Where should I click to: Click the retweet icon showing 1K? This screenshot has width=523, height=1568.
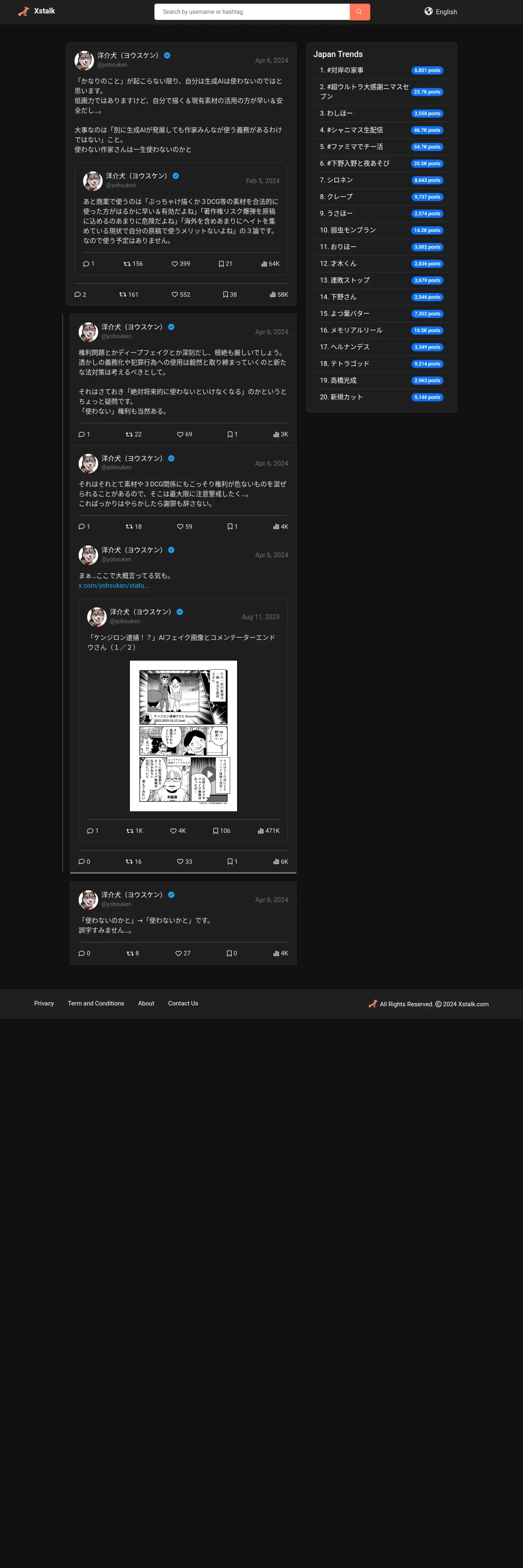(130, 831)
